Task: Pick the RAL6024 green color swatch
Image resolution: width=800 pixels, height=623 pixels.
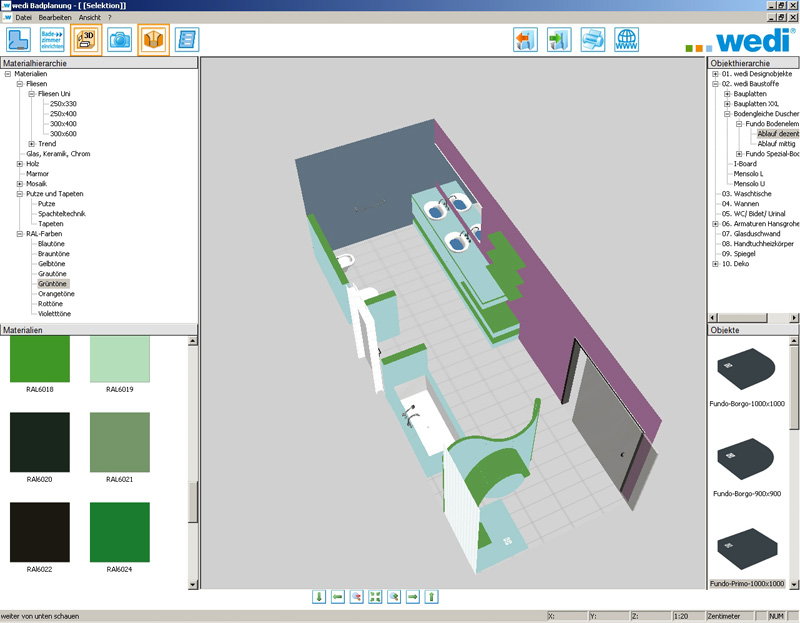Action: pyautogui.click(x=120, y=526)
